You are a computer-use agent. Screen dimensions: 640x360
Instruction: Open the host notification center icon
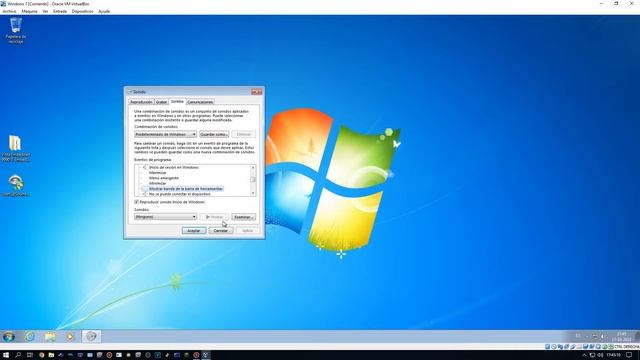[x=630, y=355]
